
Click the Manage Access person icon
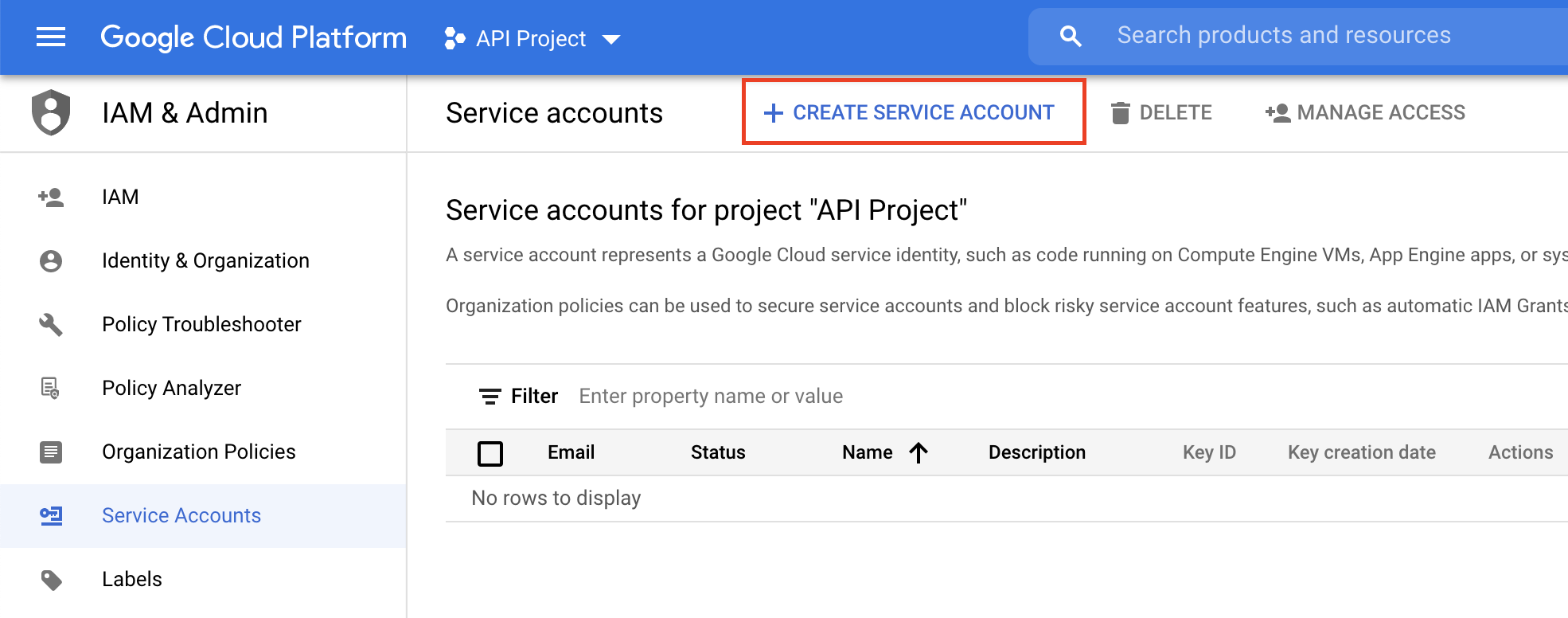(x=1277, y=113)
